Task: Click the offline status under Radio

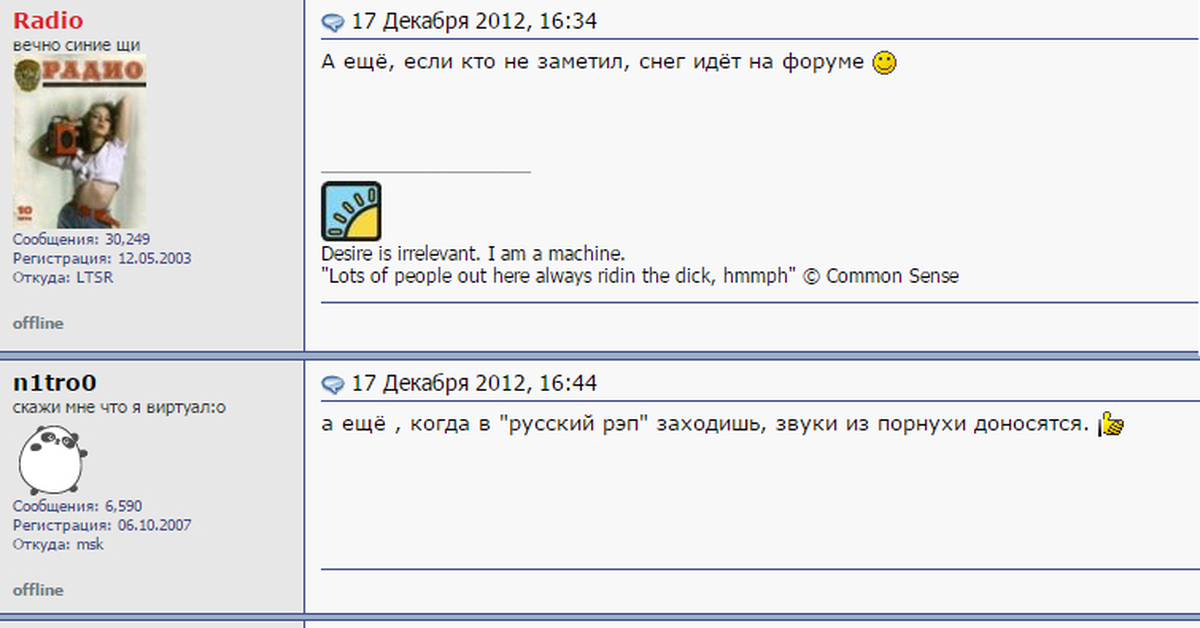Action: click(38, 323)
